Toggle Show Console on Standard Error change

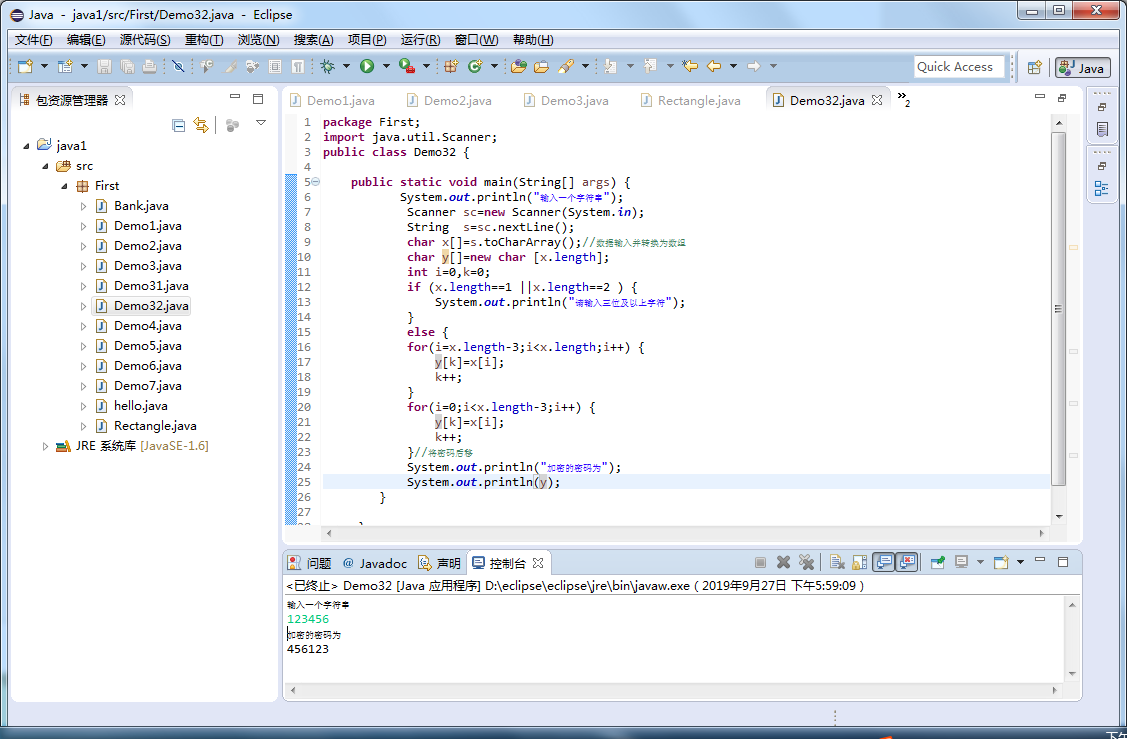(907, 562)
